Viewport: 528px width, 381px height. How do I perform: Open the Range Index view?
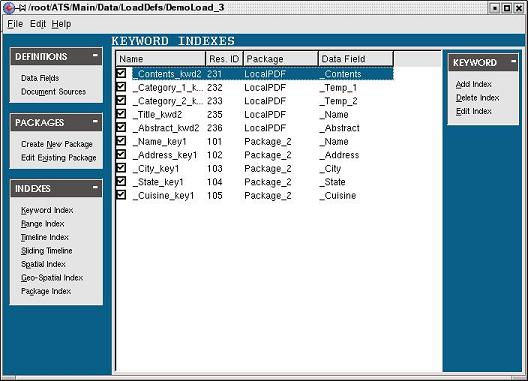point(42,224)
